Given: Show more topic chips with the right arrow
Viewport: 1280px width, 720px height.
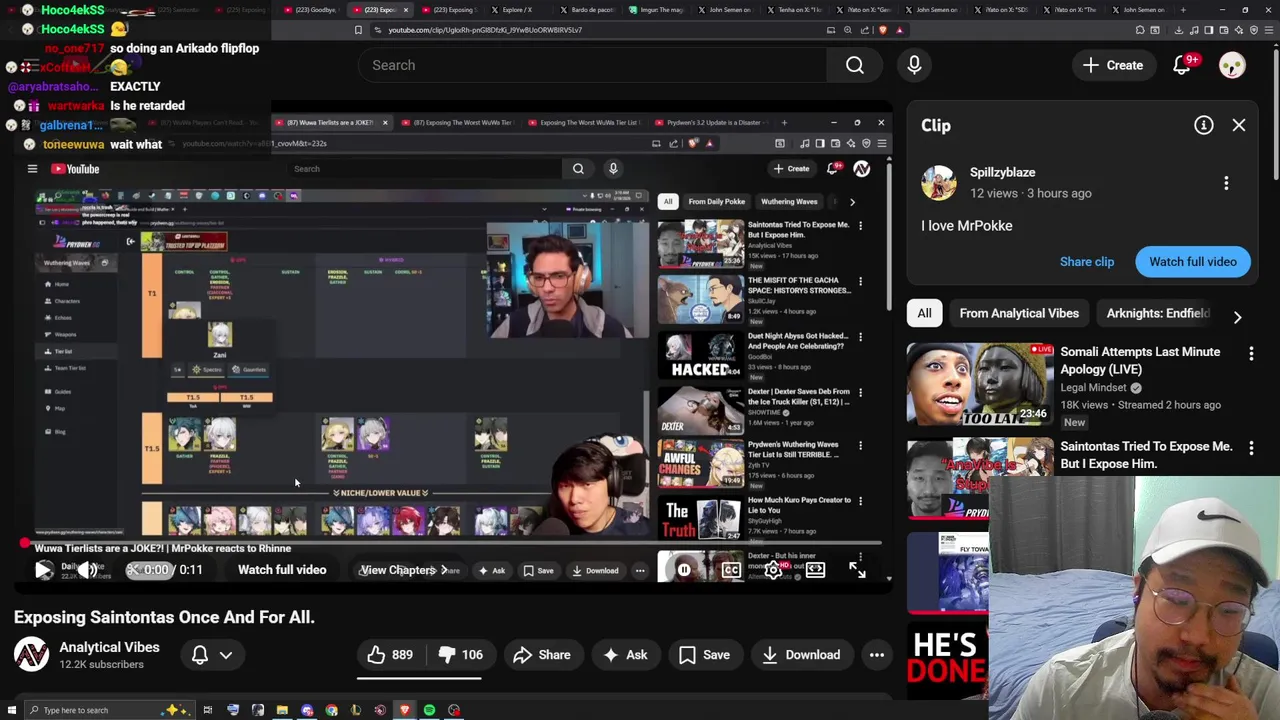Looking at the screenshot, I should tap(1237, 317).
